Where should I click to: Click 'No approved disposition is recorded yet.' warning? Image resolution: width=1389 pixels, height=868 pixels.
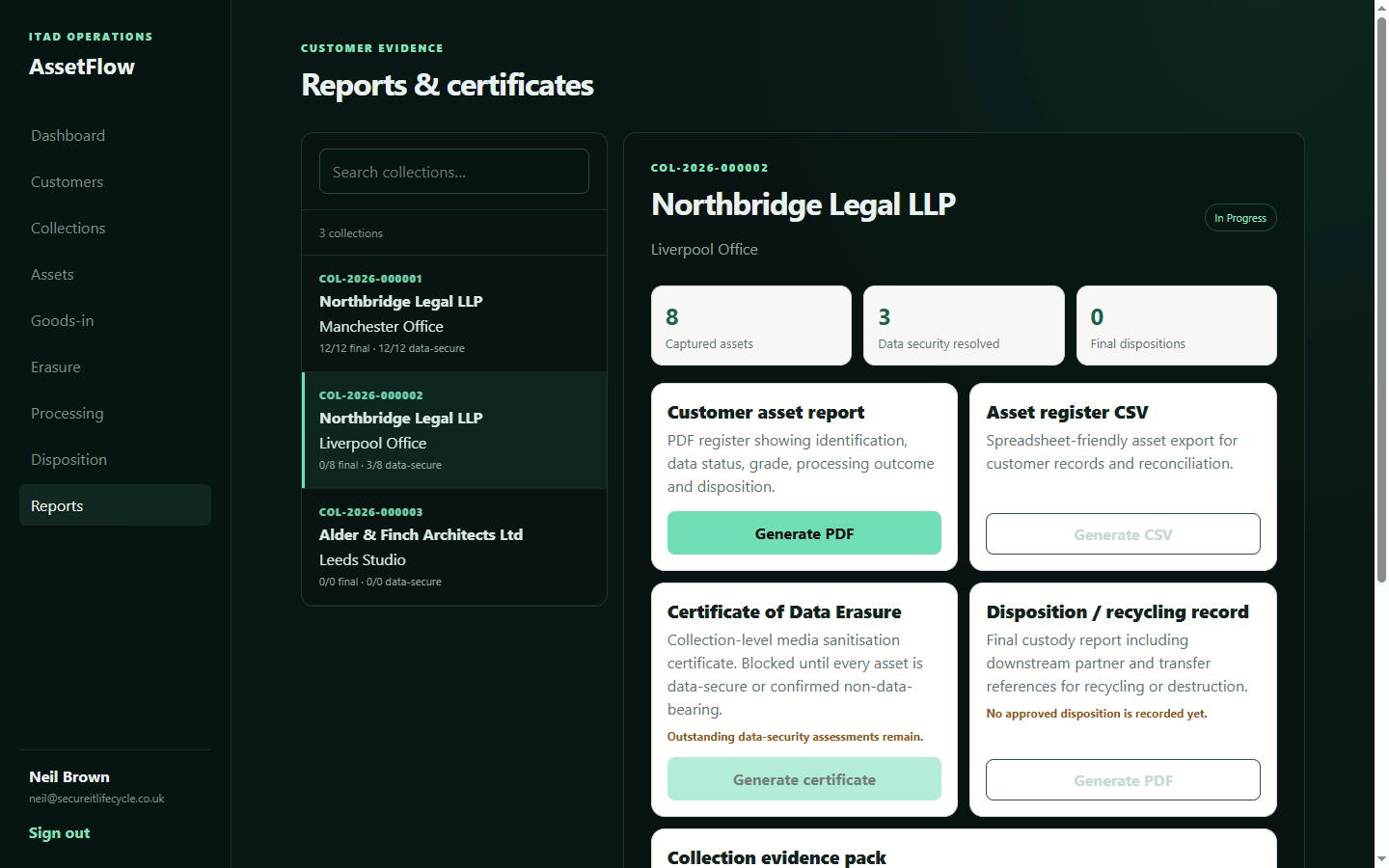click(x=1097, y=714)
